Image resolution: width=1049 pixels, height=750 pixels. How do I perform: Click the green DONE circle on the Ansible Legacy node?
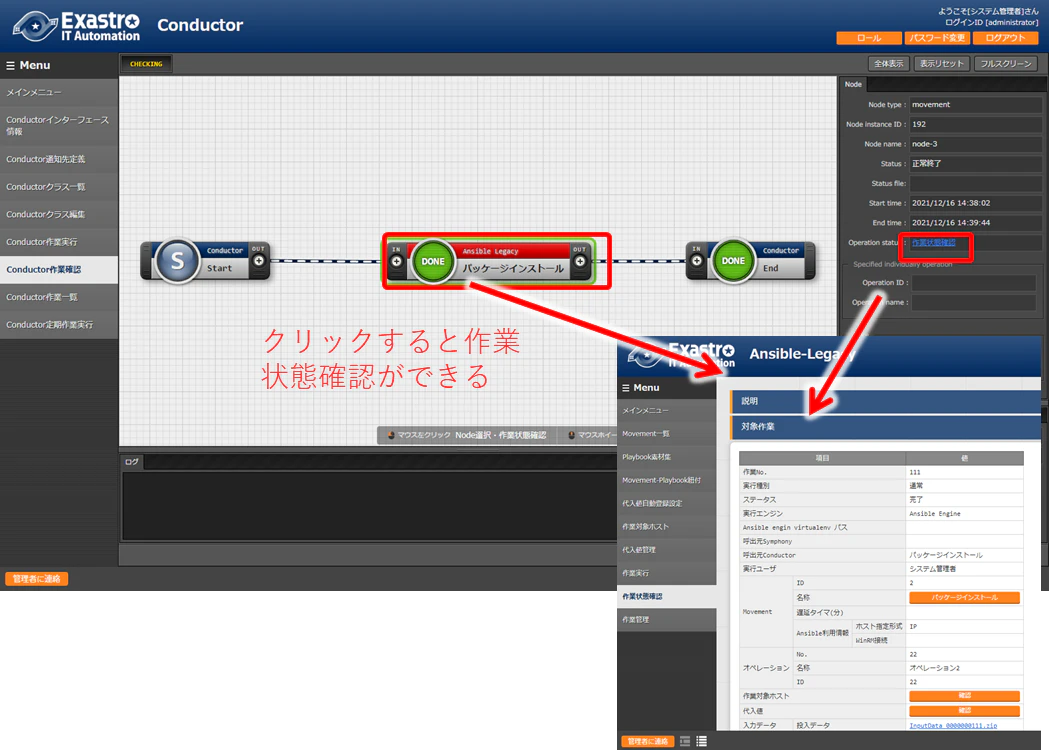click(x=433, y=262)
